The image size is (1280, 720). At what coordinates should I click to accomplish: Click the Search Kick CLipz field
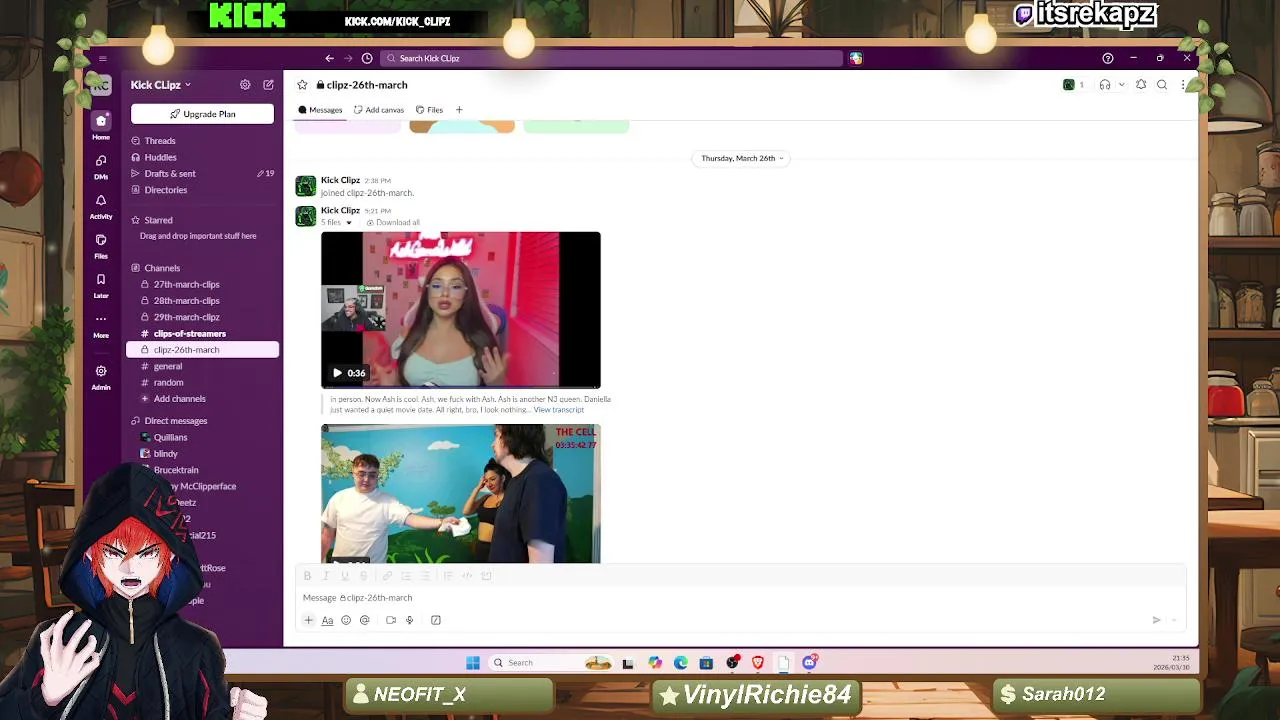point(612,58)
